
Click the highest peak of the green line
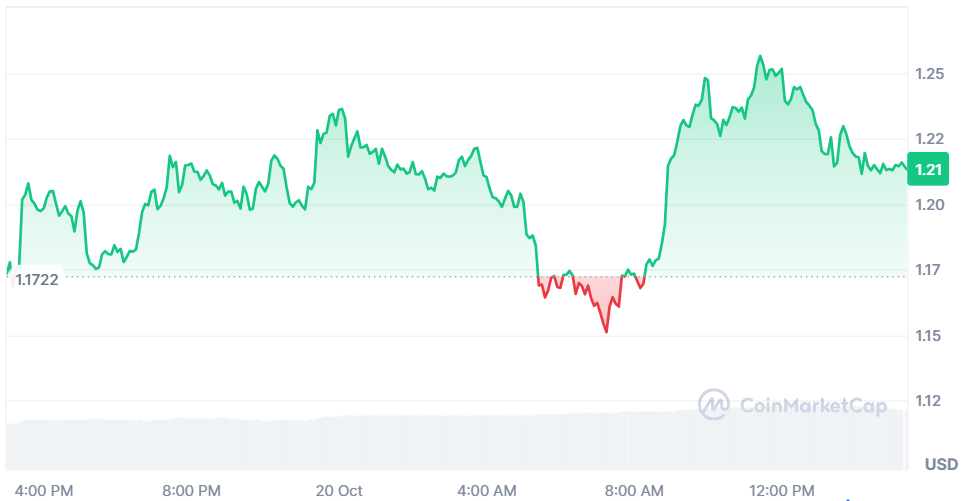761,57
